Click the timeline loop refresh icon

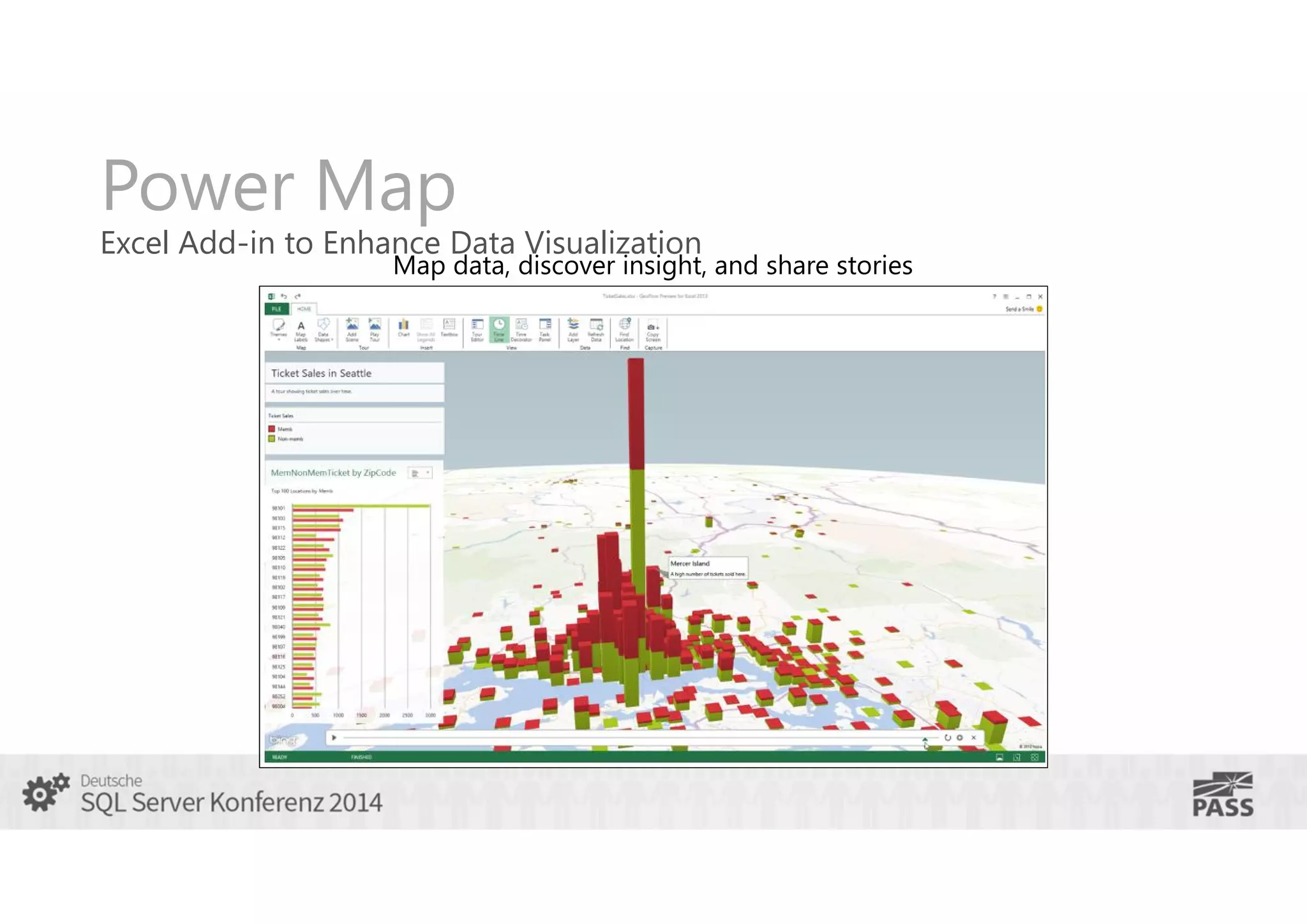[x=948, y=738]
